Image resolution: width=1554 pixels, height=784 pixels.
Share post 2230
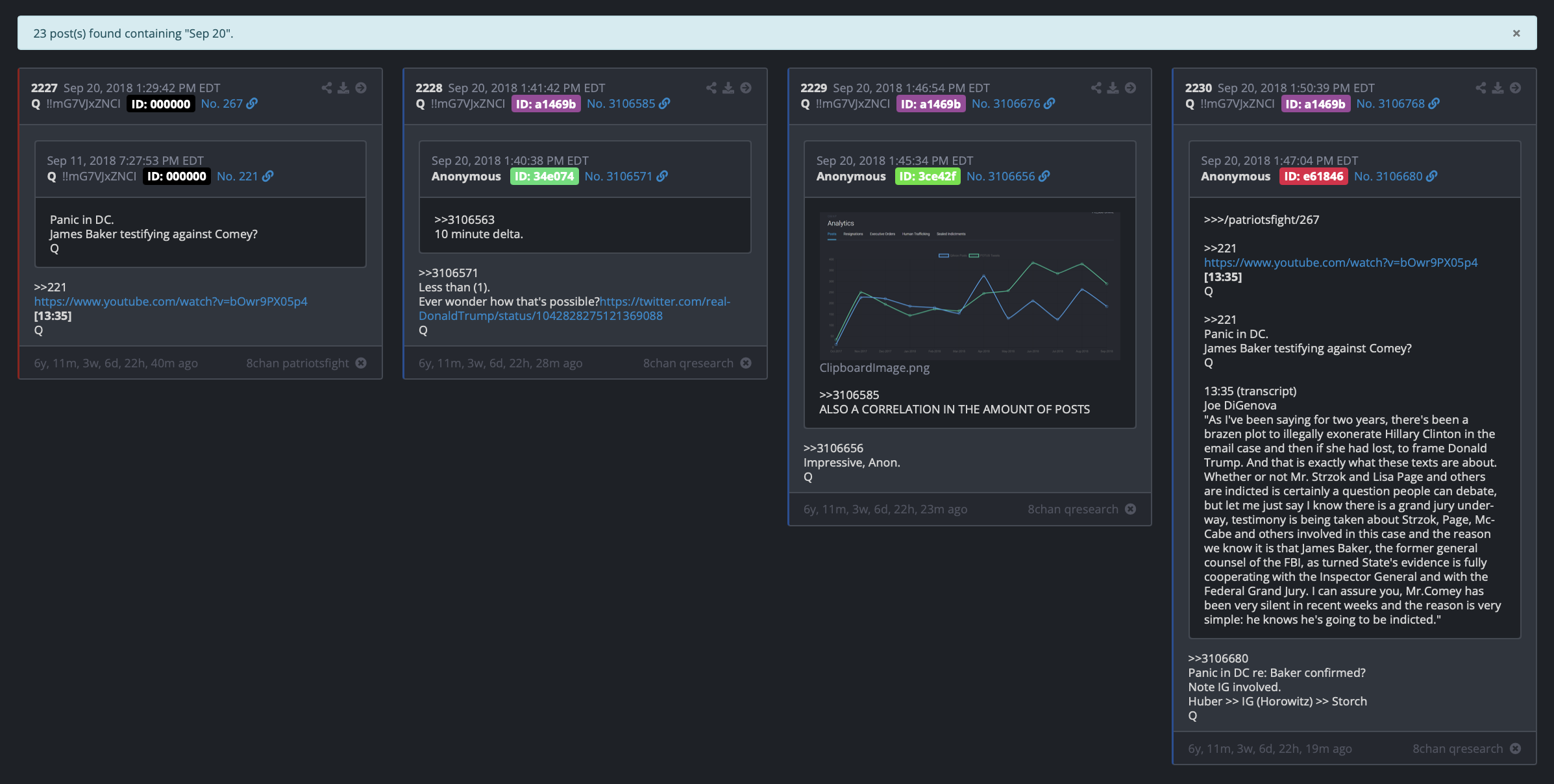click(1481, 88)
